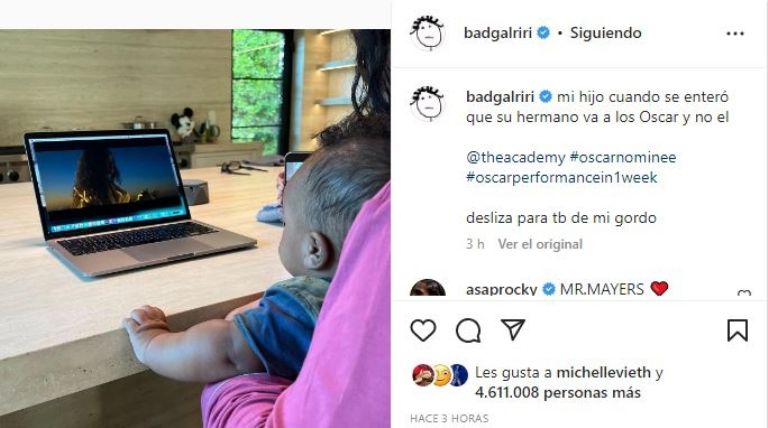Click Ver el original translation link
768x428 pixels.
point(540,244)
